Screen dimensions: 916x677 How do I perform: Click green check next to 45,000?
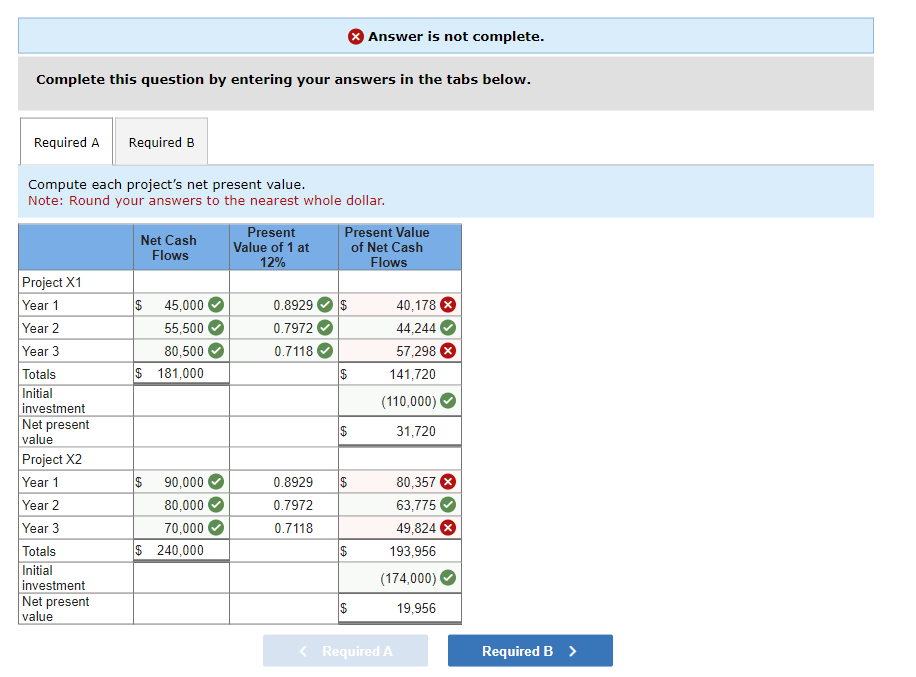coord(216,305)
